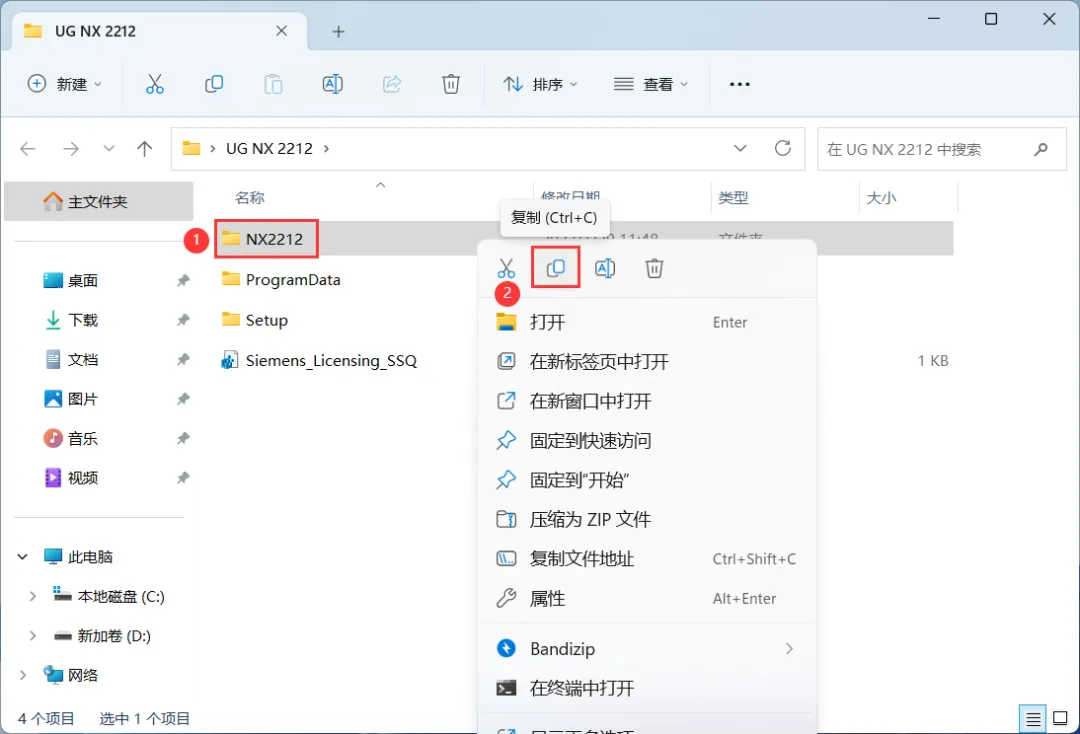Click the delete trash icon in context menu
Screen dimensions: 1080x734
(654, 268)
